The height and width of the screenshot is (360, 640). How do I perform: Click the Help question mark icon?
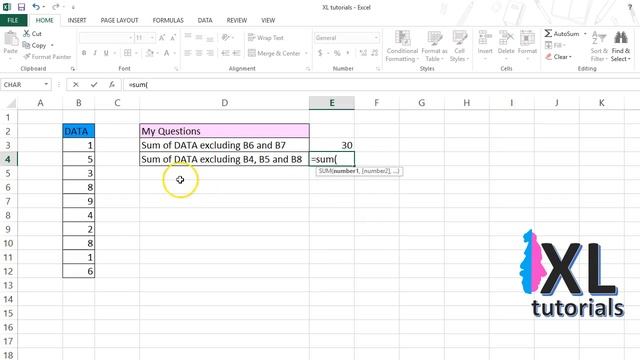pos(630,7)
